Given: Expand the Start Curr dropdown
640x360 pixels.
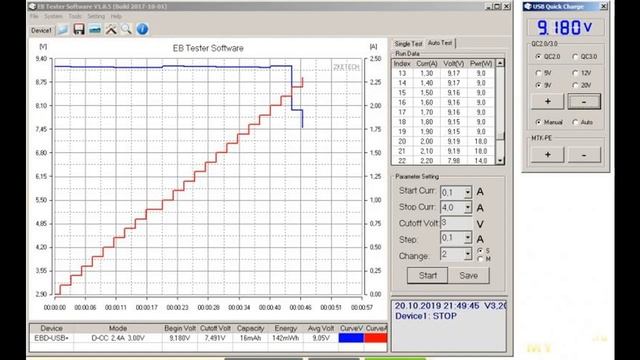Looking at the screenshot, I should tap(468, 192).
